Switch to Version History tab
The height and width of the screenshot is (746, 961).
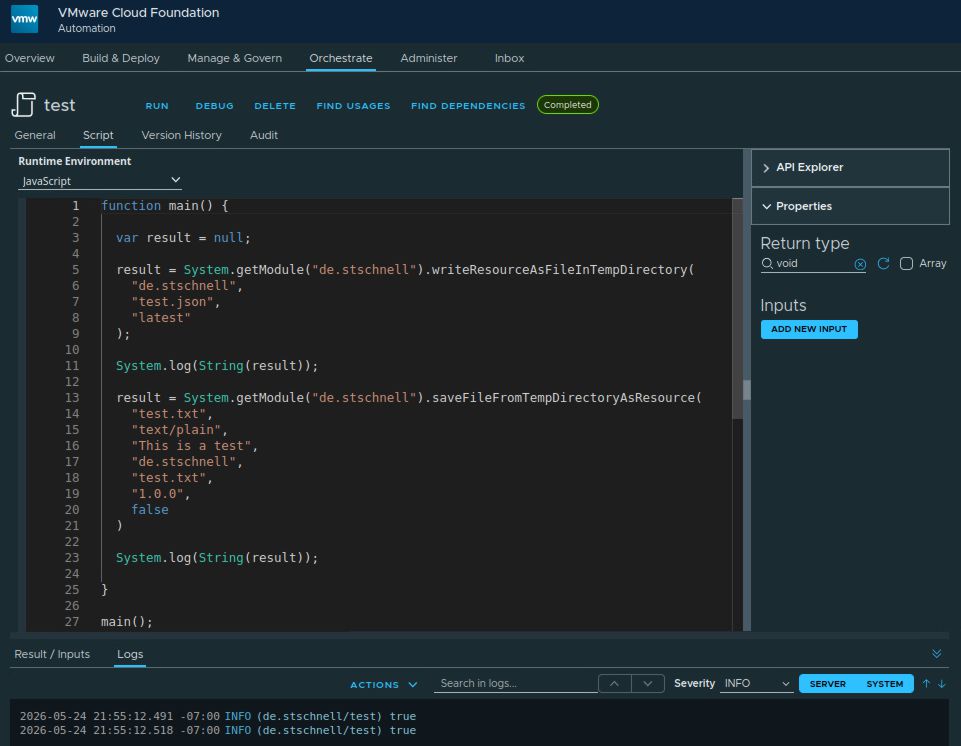pyautogui.click(x=181, y=135)
